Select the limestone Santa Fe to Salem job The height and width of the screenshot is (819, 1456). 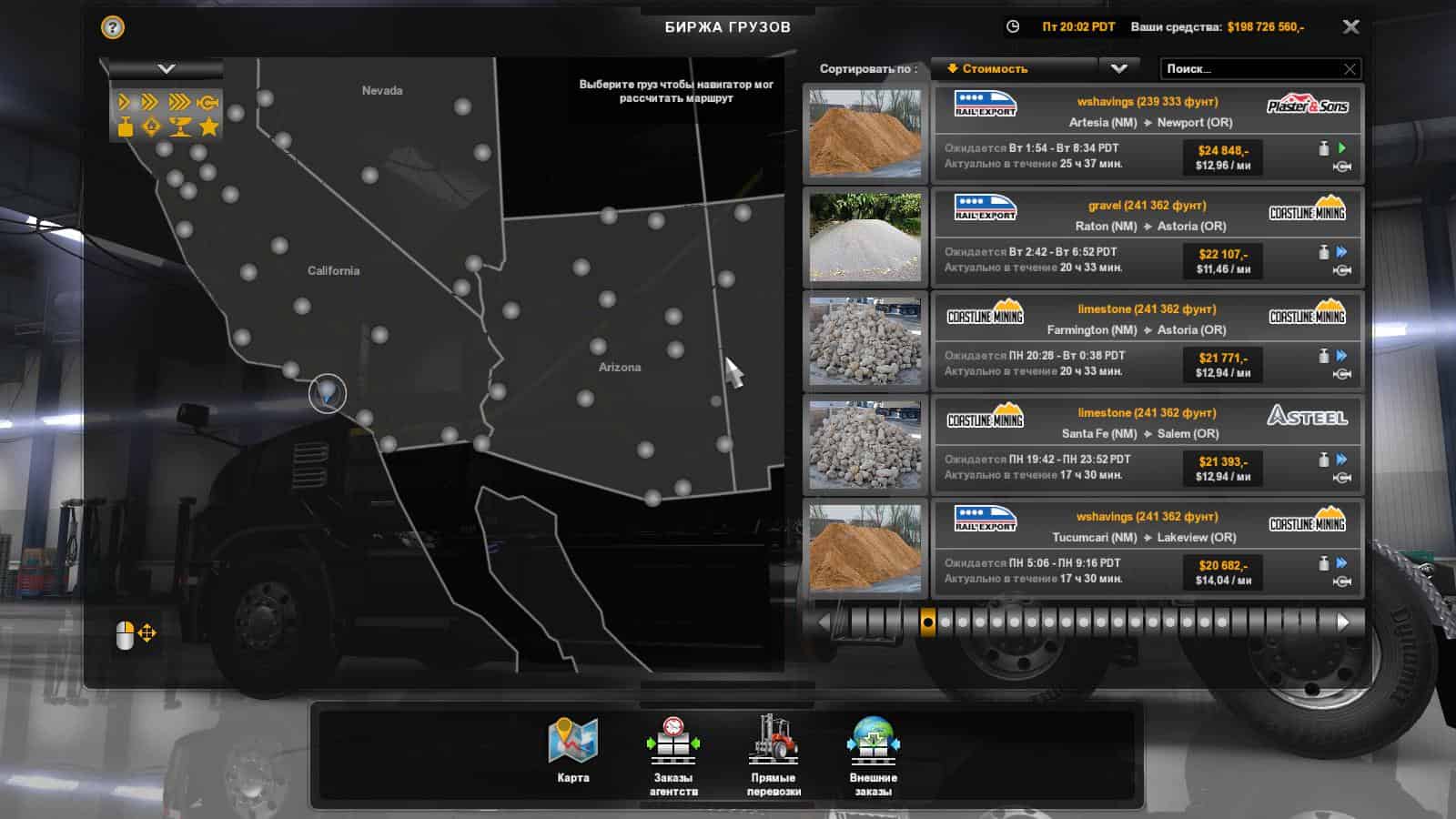[x=1147, y=445]
